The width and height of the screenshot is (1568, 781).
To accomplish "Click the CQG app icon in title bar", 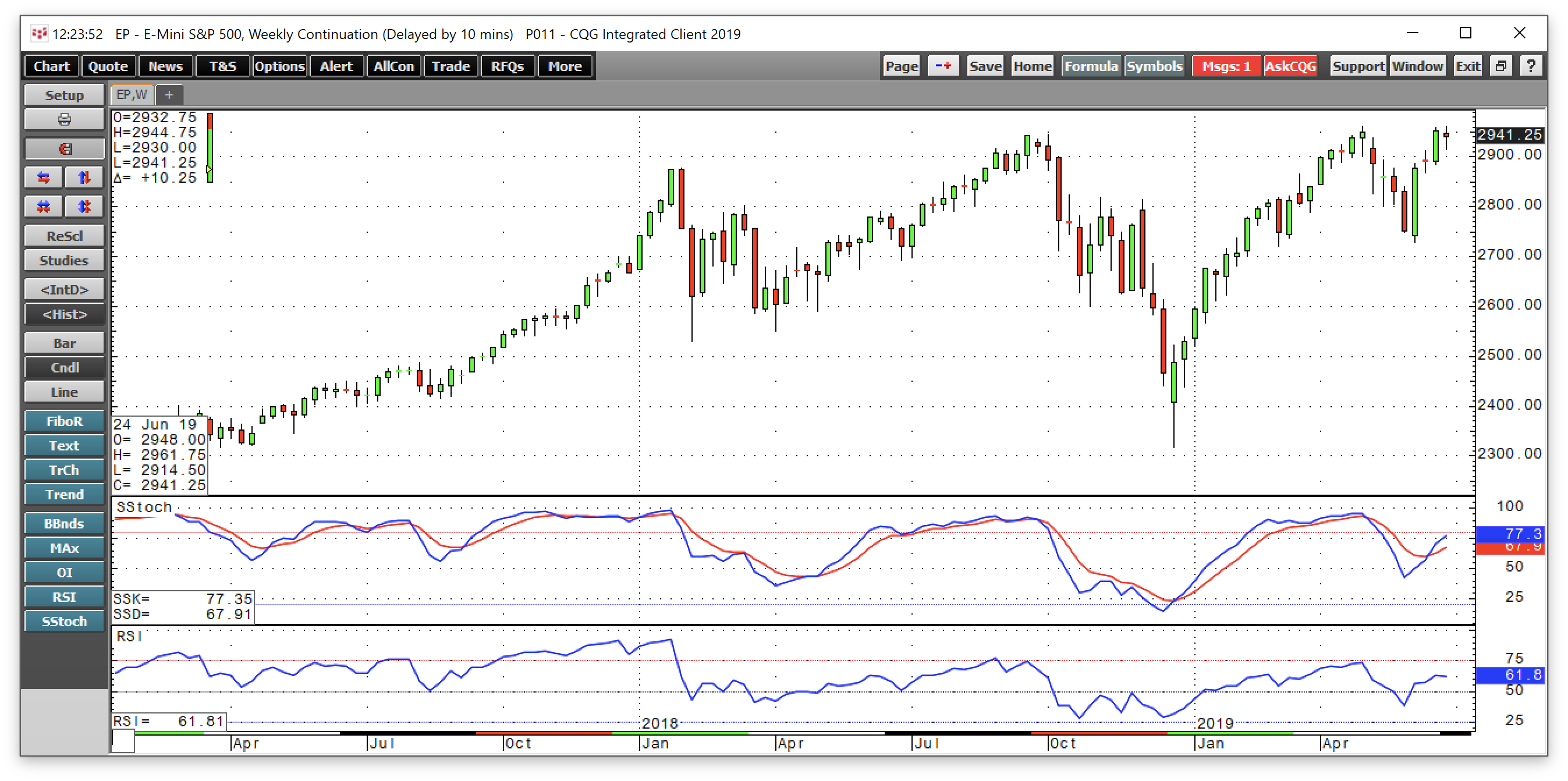I will coord(40,34).
